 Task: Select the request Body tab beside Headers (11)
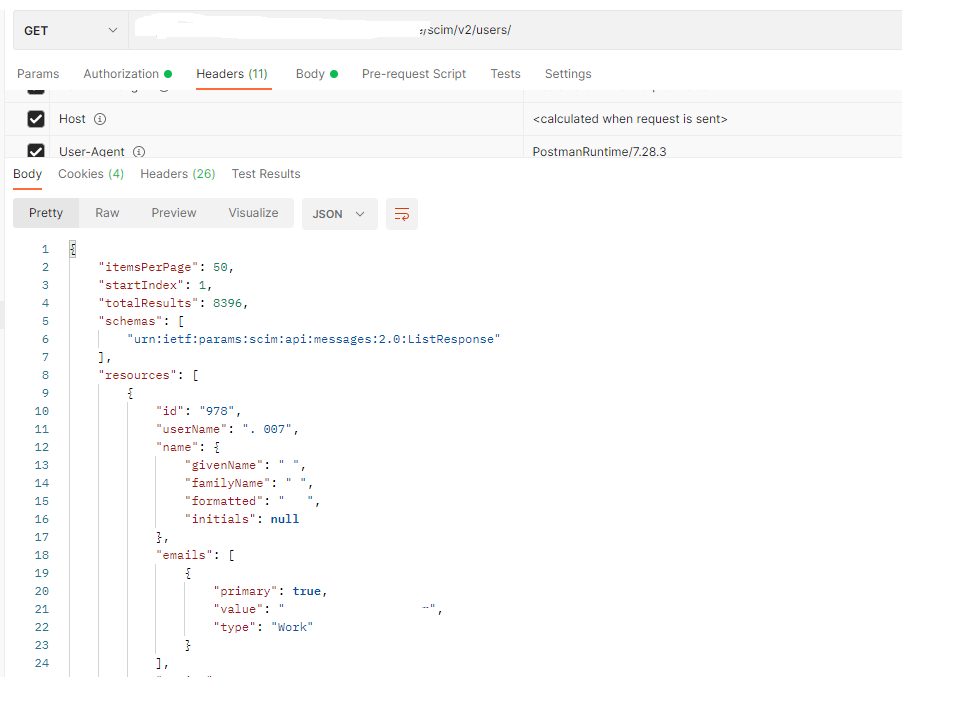coord(316,74)
